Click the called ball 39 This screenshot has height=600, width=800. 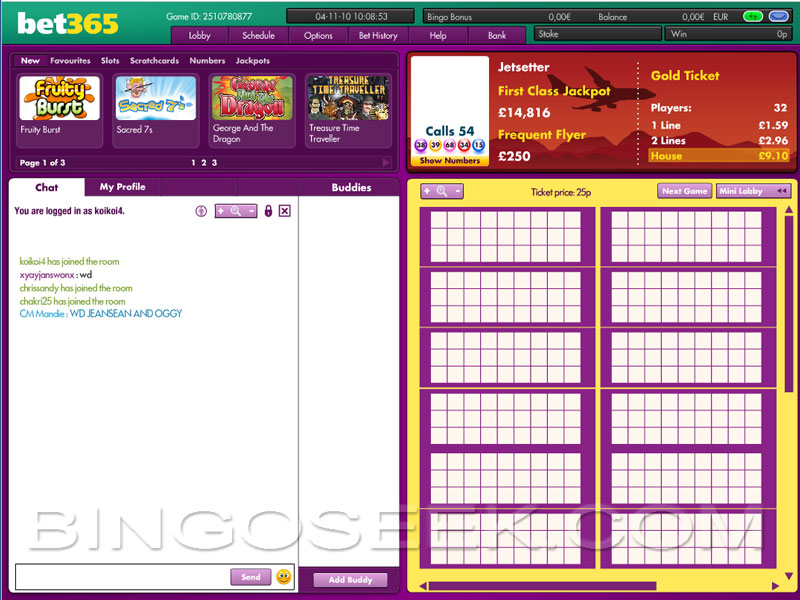[x=435, y=145]
